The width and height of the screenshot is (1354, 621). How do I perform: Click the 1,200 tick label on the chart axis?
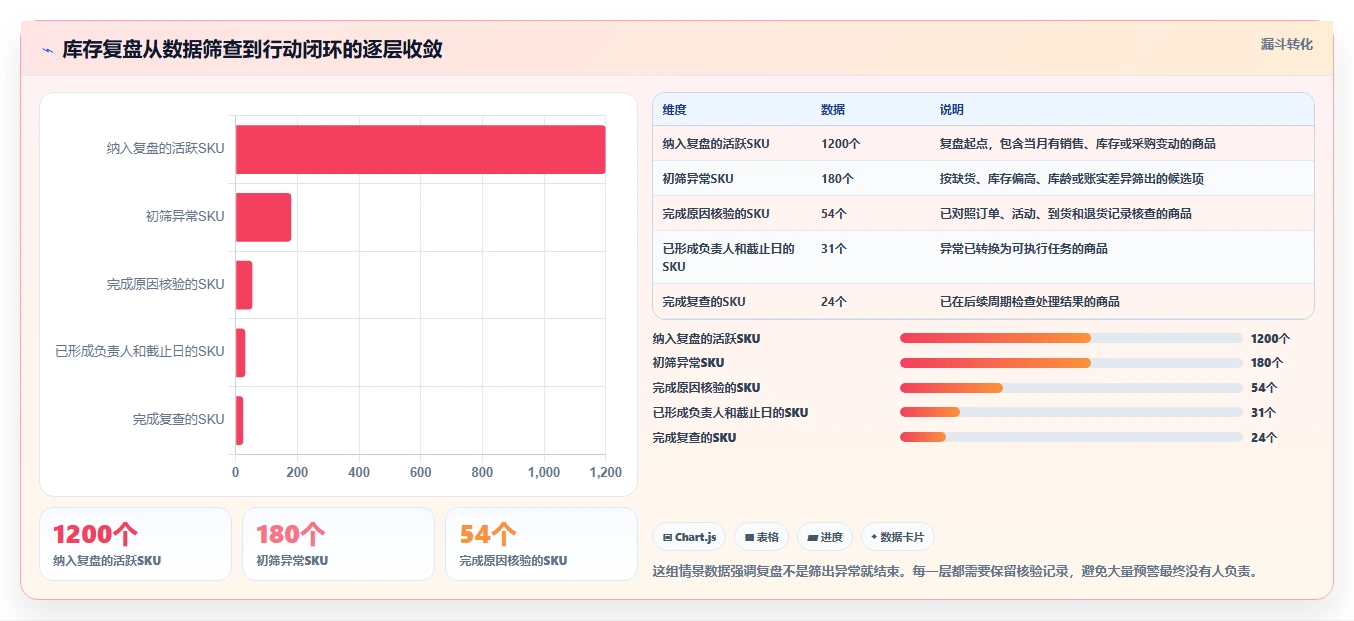point(605,472)
